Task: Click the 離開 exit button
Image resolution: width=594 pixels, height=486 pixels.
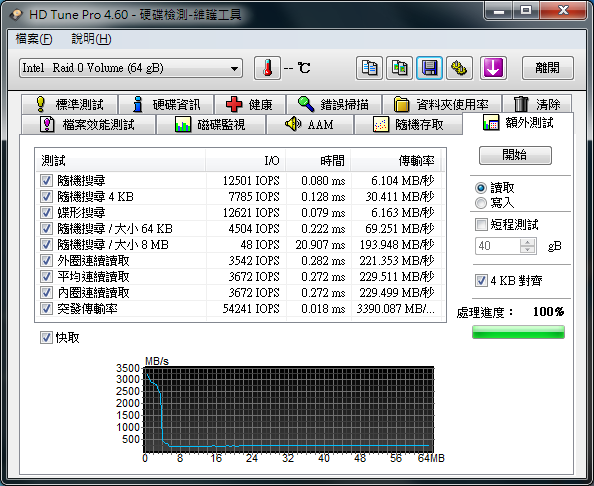Action: [547, 68]
